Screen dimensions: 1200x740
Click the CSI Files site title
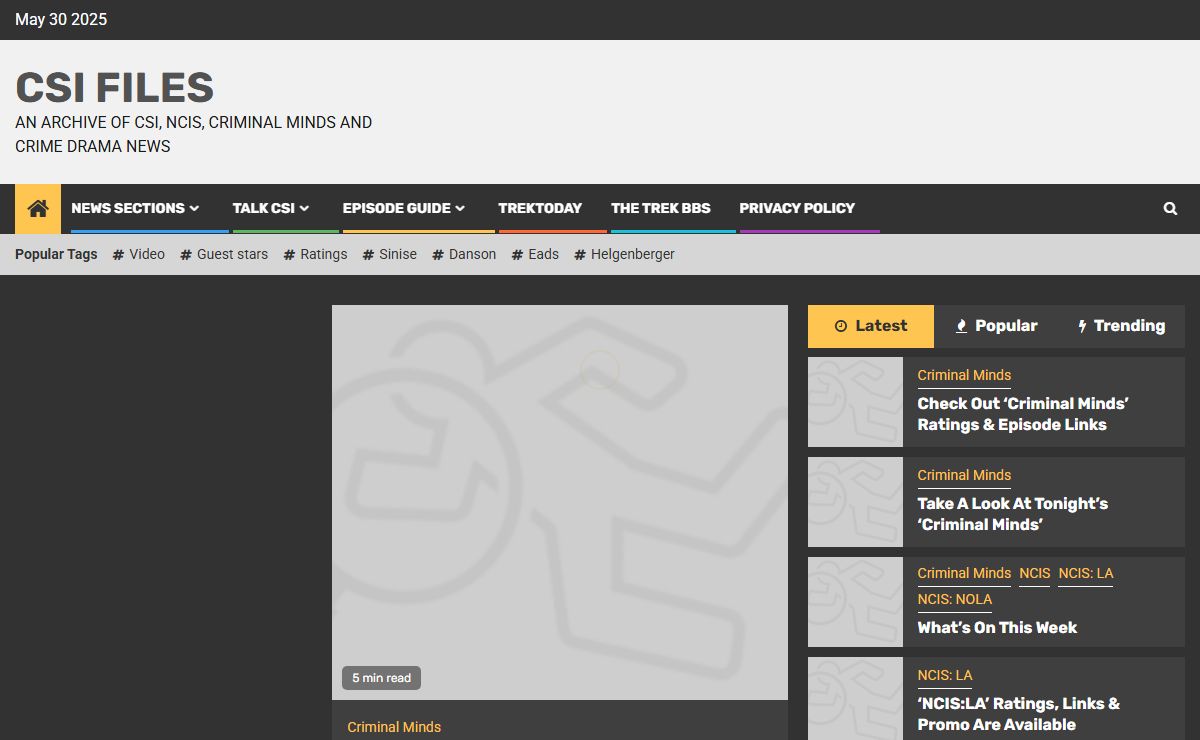pyautogui.click(x=114, y=88)
